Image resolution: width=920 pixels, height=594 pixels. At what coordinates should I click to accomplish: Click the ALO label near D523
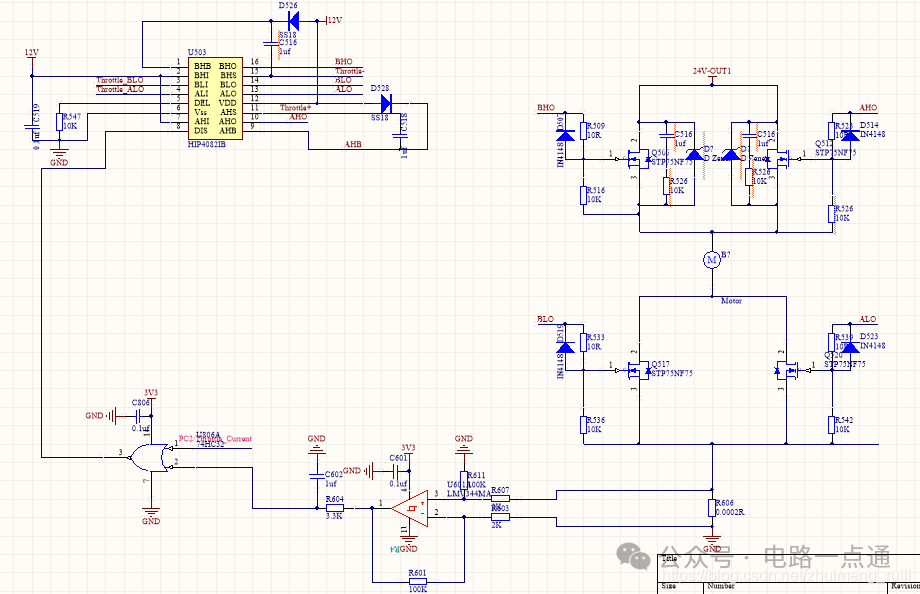(868, 319)
